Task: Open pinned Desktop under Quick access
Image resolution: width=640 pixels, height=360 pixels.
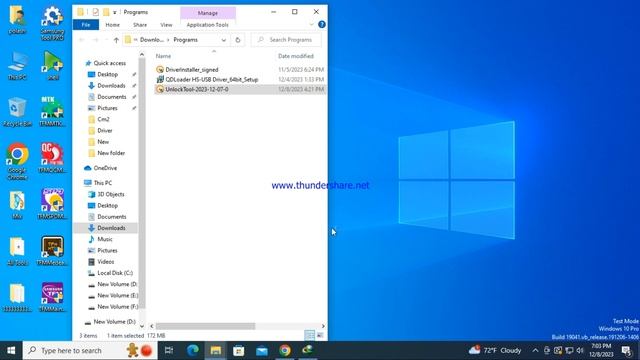Action: [x=107, y=74]
